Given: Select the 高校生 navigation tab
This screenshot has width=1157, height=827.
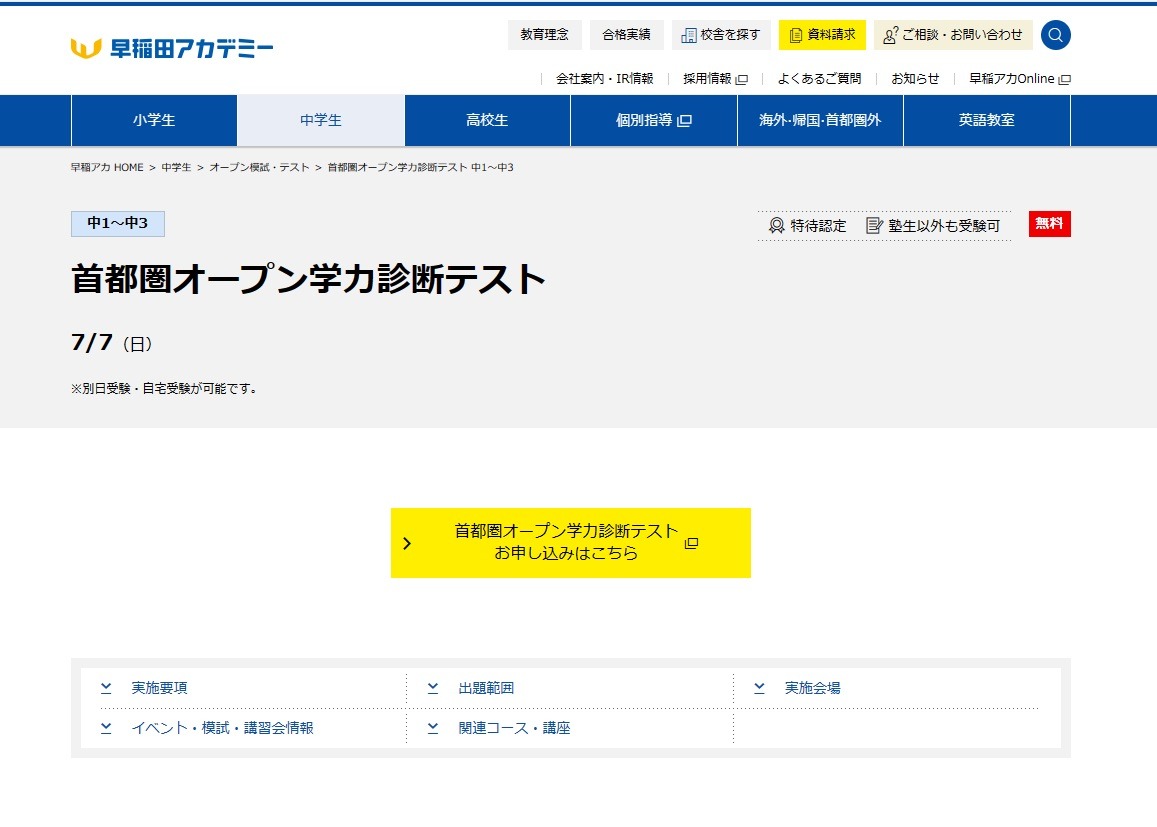Looking at the screenshot, I should coord(488,120).
